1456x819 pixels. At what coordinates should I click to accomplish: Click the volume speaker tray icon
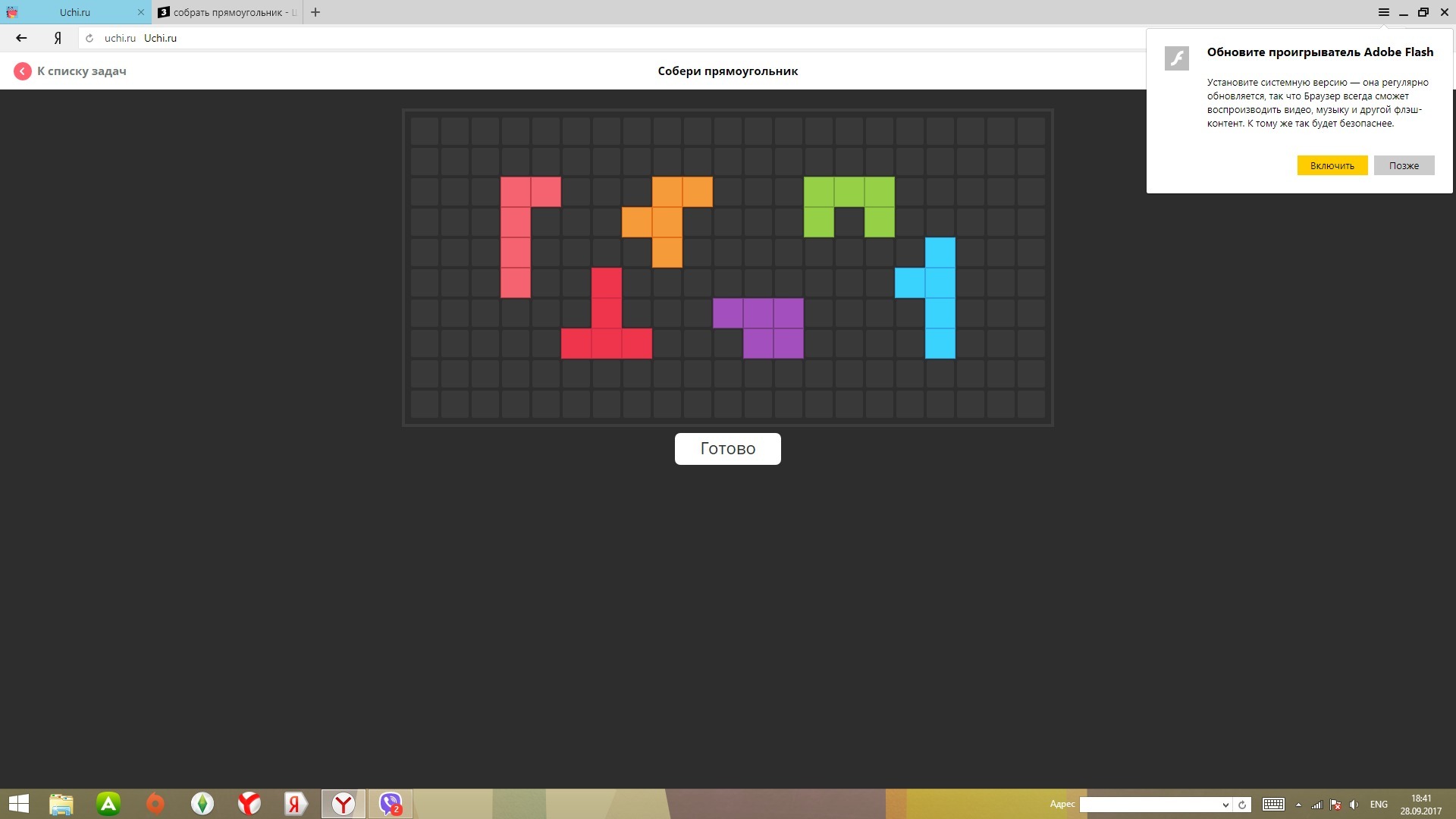[1354, 805]
